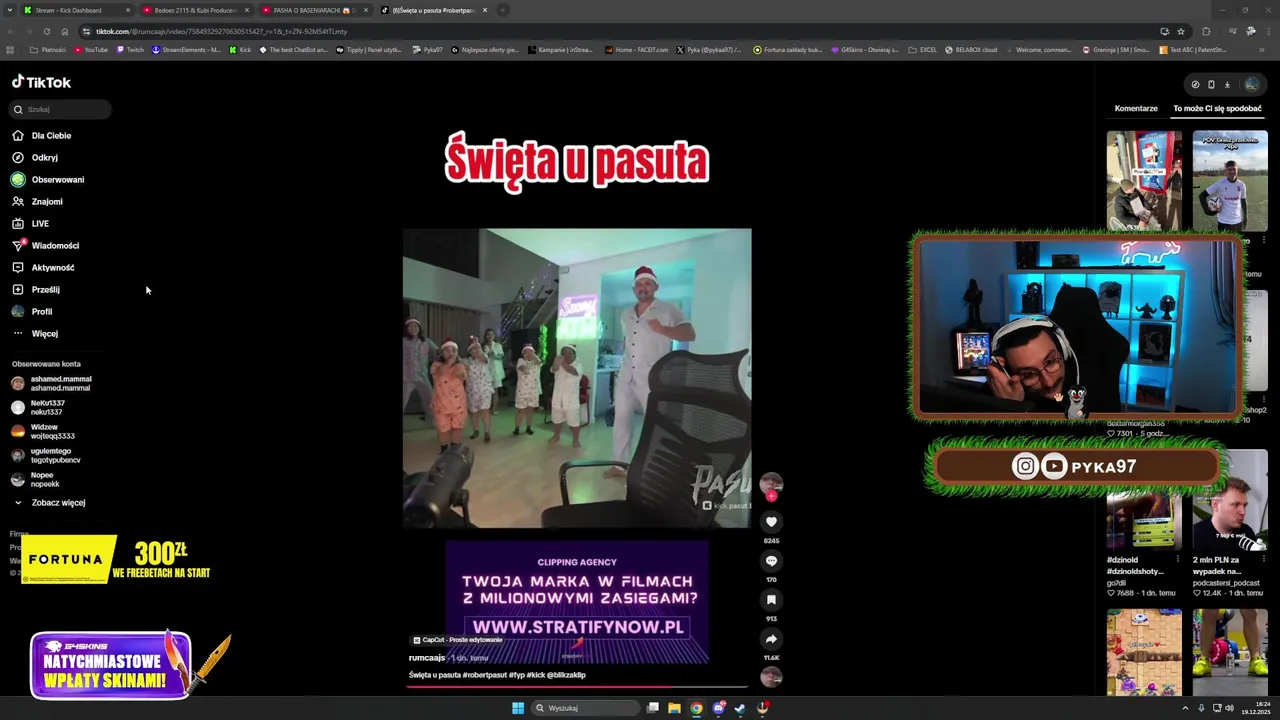Click the browser address bar URL
The width and height of the screenshot is (1280, 720).
tap(222, 31)
